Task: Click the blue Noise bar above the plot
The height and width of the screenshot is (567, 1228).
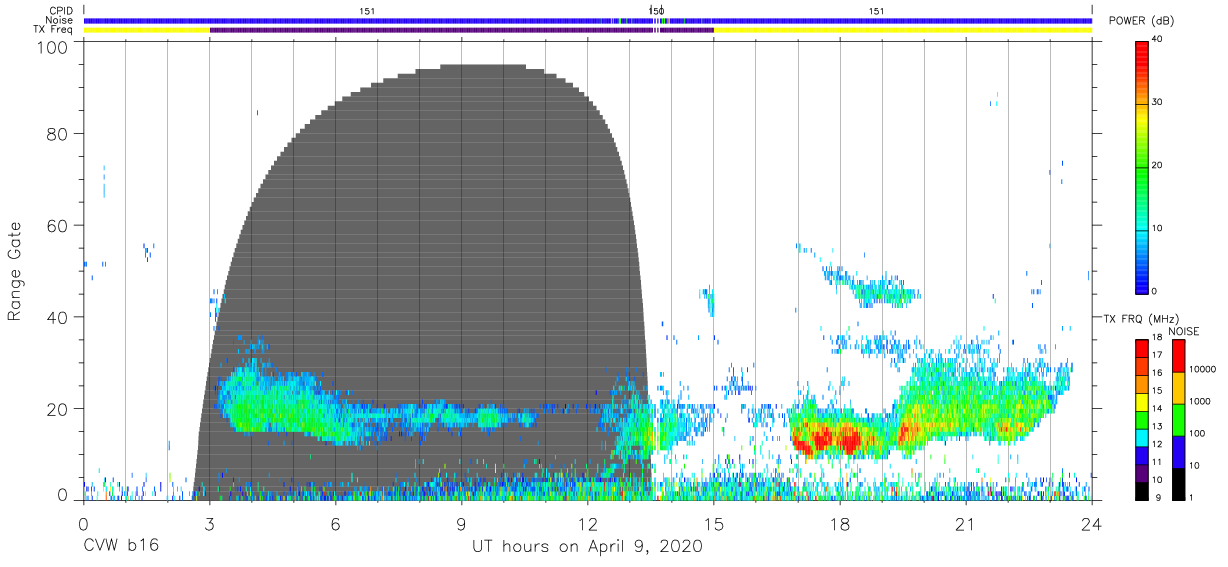Action: [x=587, y=20]
